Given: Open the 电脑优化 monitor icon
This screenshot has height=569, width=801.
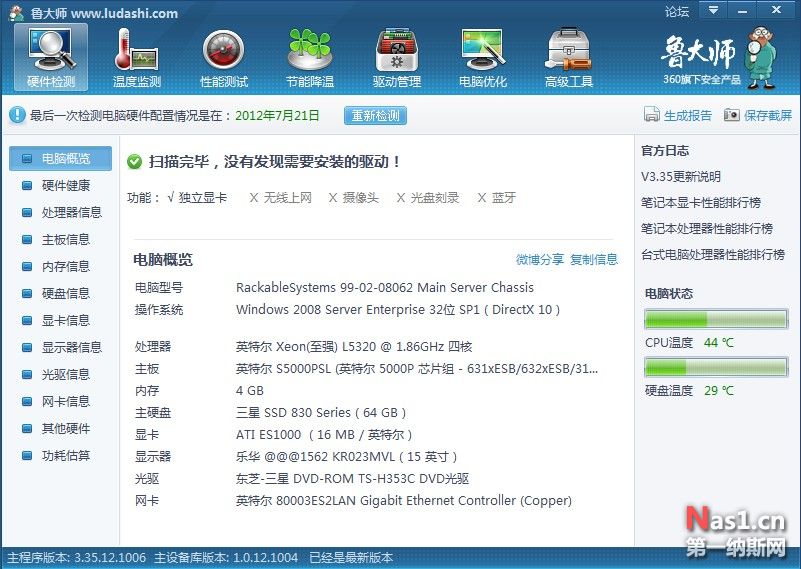Looking at the screenshot, I should (483, 57).
